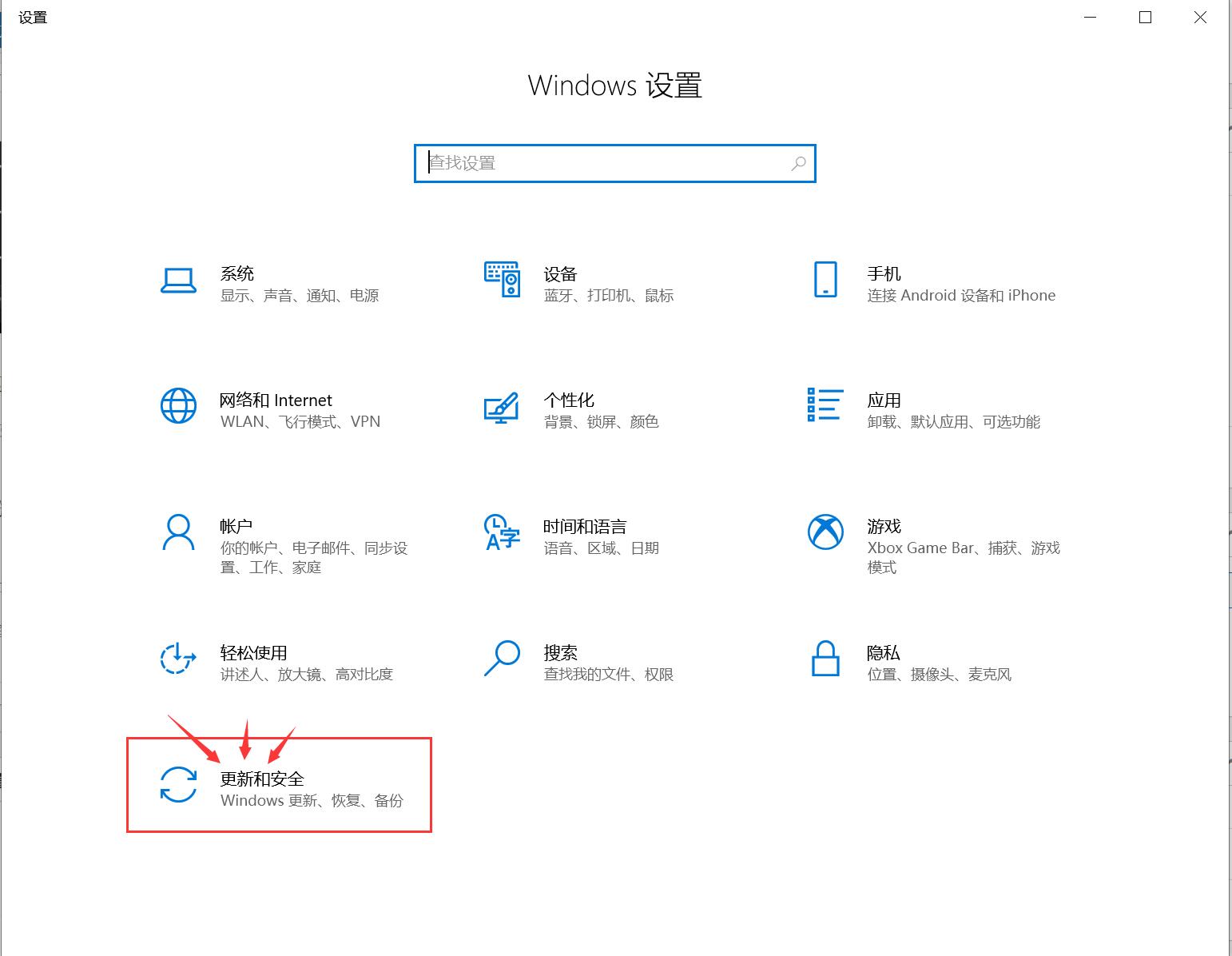
Task: Click the Privacy (隐私) lock icon
Action: [825, 659]
